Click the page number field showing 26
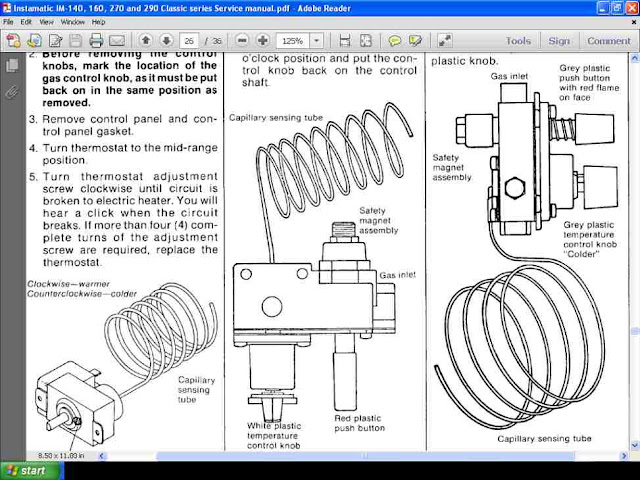The width and height of the screenshot is (640, 480). point(189,41)
